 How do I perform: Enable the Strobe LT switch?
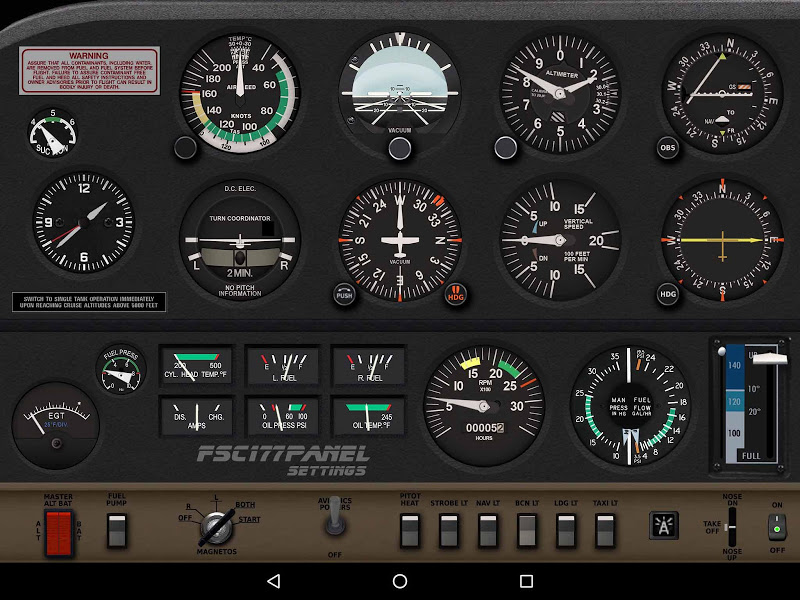(449, 530)
